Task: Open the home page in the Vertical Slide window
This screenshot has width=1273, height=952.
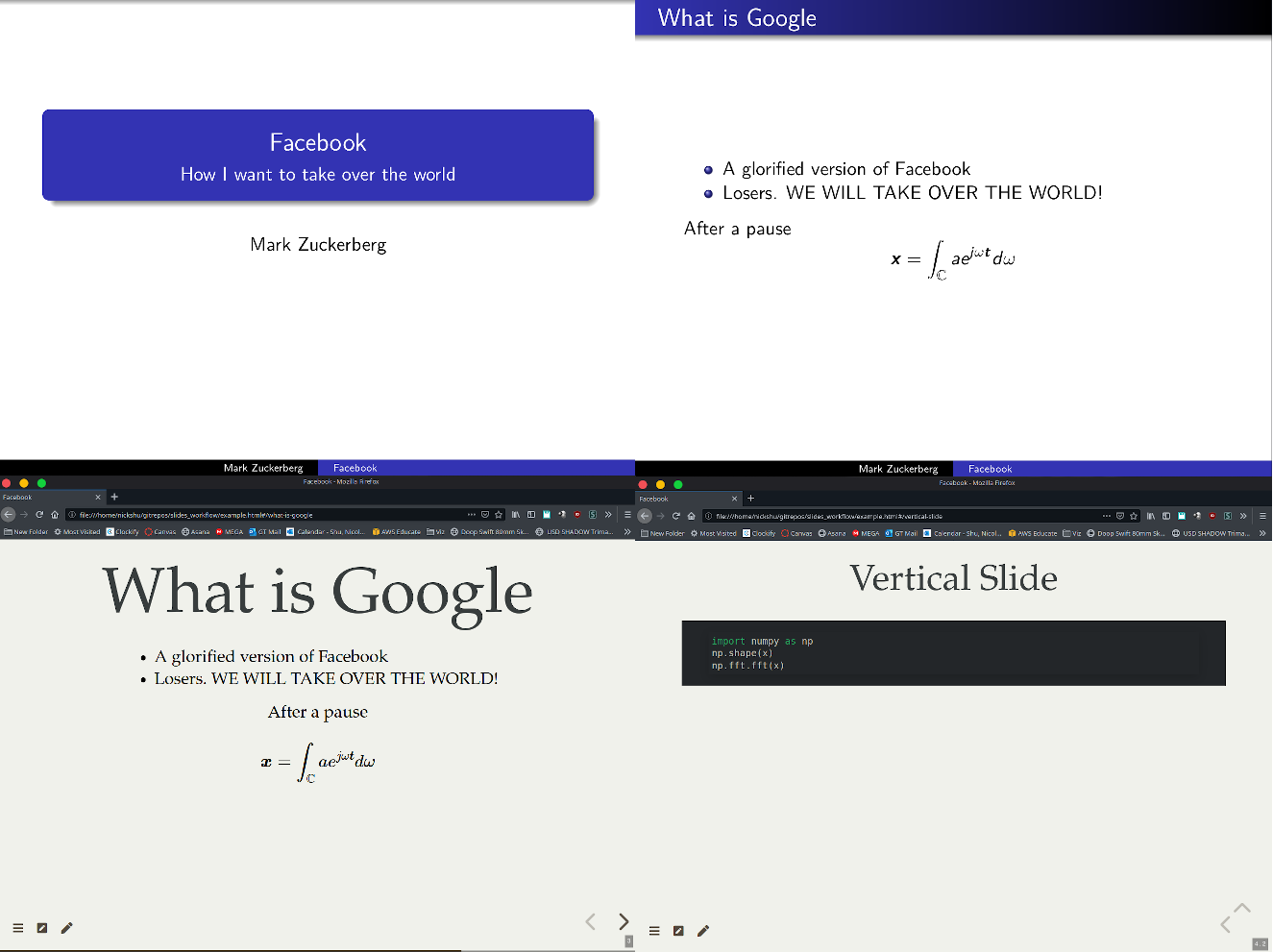Action: tap(691, 516)
